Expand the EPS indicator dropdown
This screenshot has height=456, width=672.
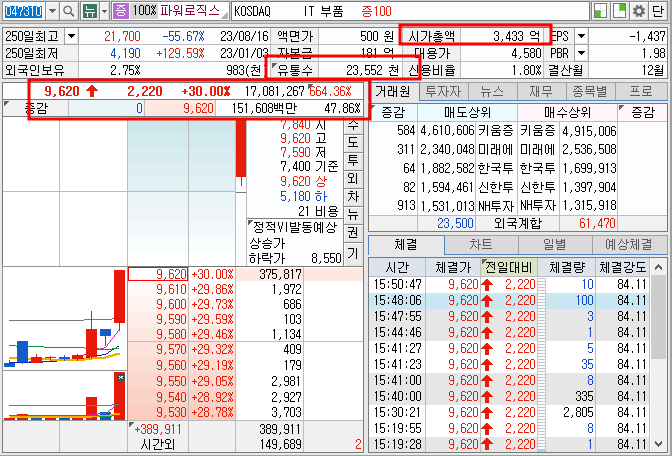point(581,36)
